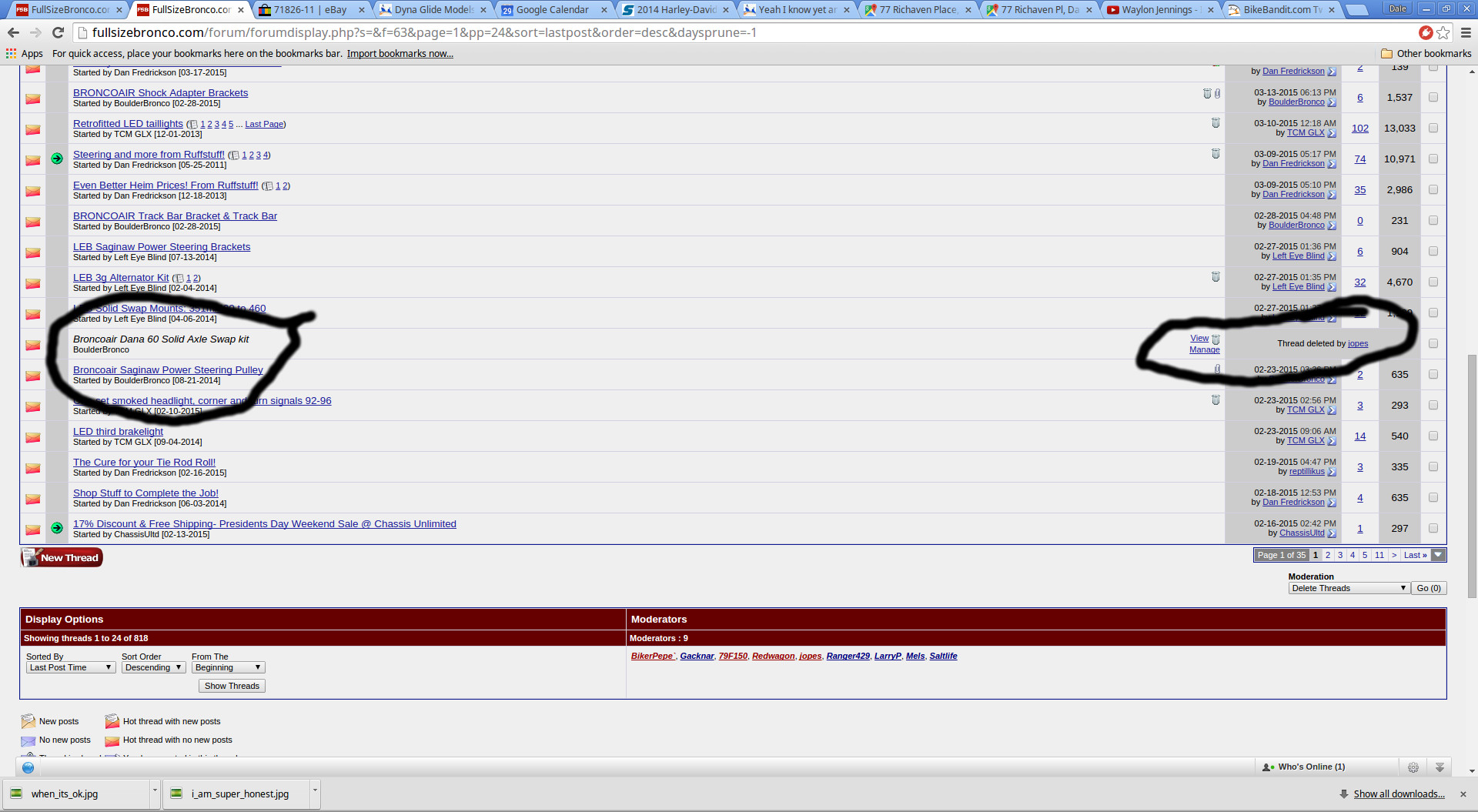
Task: Close the downloads bar
Action: coord(1463,794)
